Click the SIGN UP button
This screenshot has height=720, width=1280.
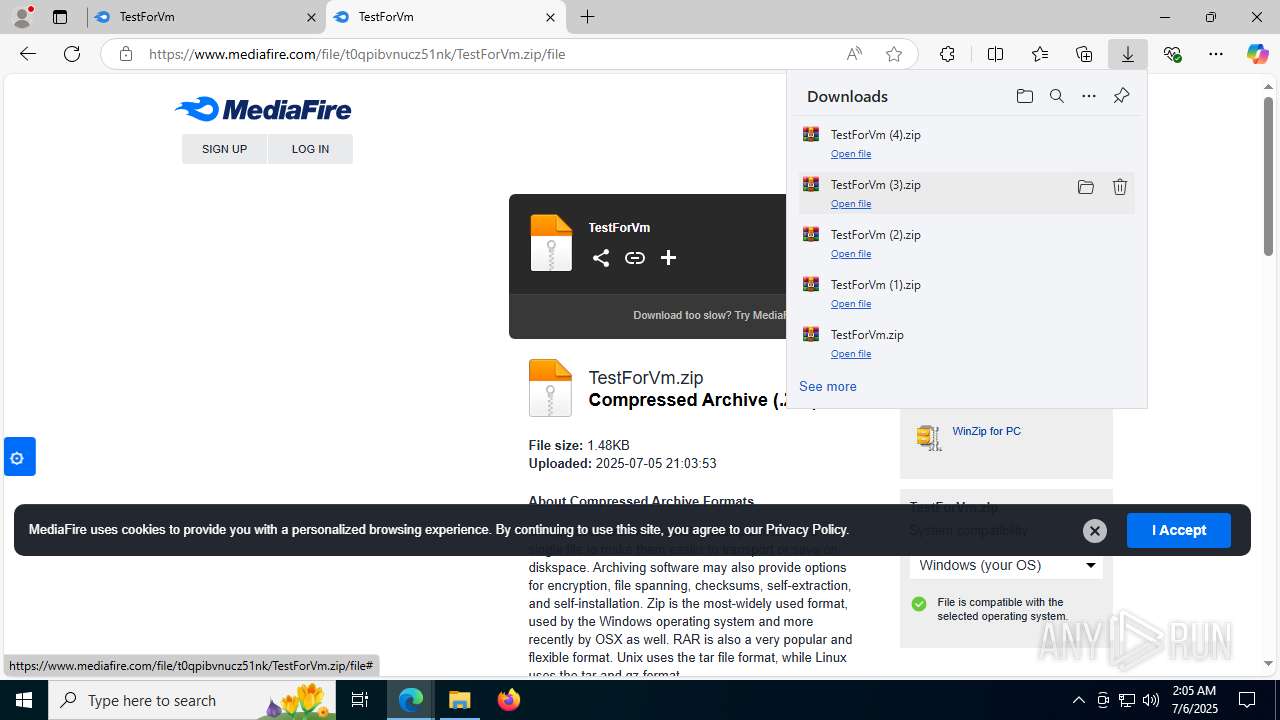click(x=224, y=149)
